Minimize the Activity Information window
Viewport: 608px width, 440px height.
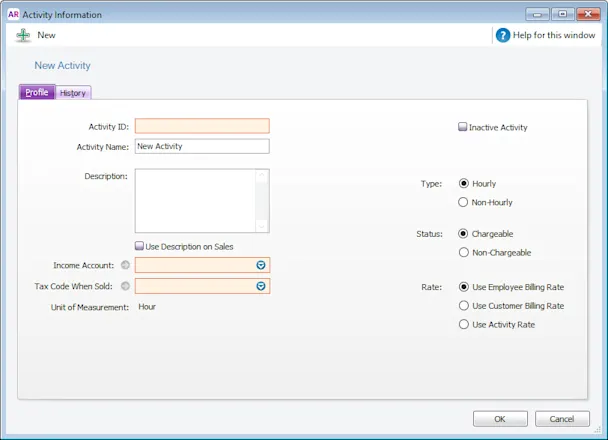point(537,14)
